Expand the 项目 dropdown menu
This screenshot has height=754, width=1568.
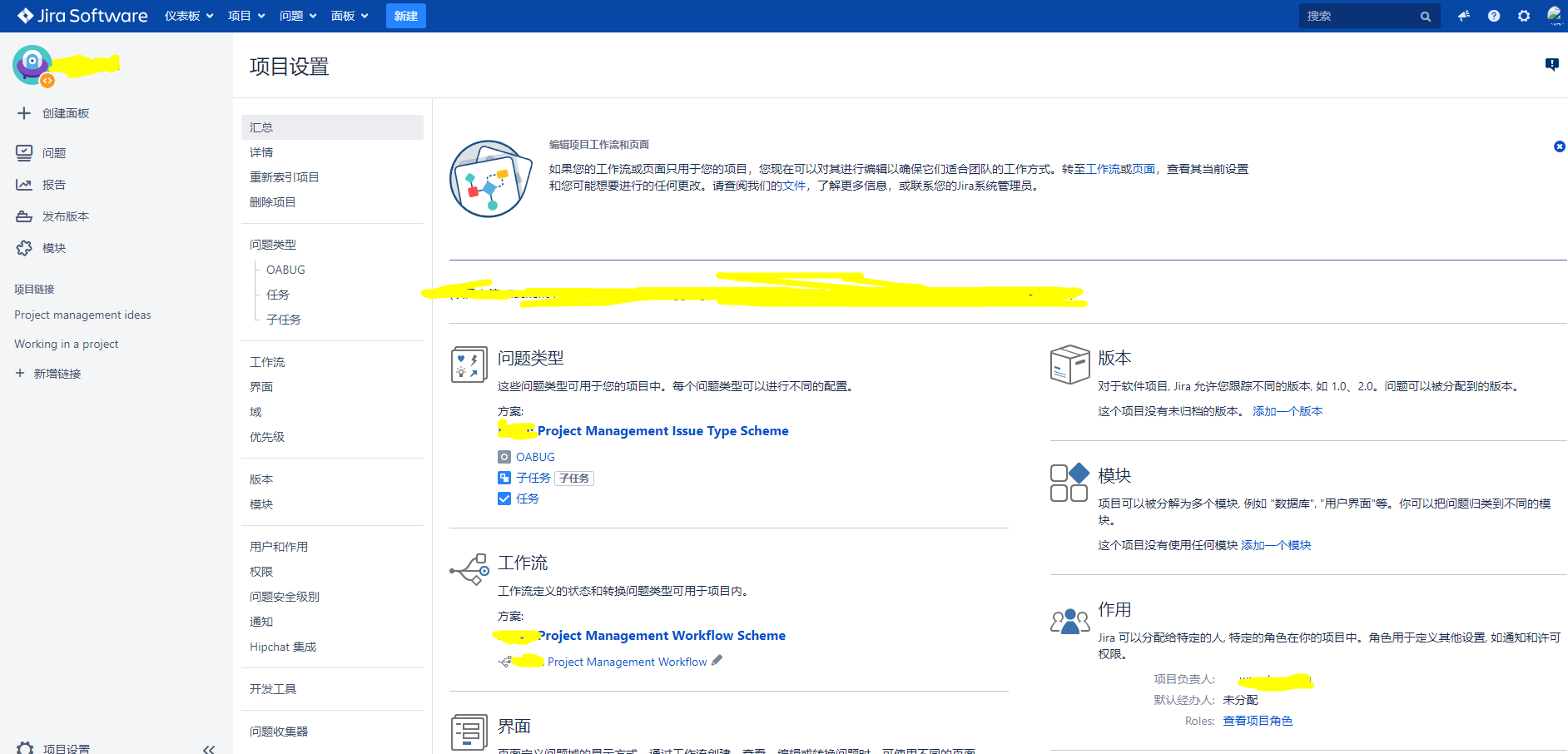point(246,15)
